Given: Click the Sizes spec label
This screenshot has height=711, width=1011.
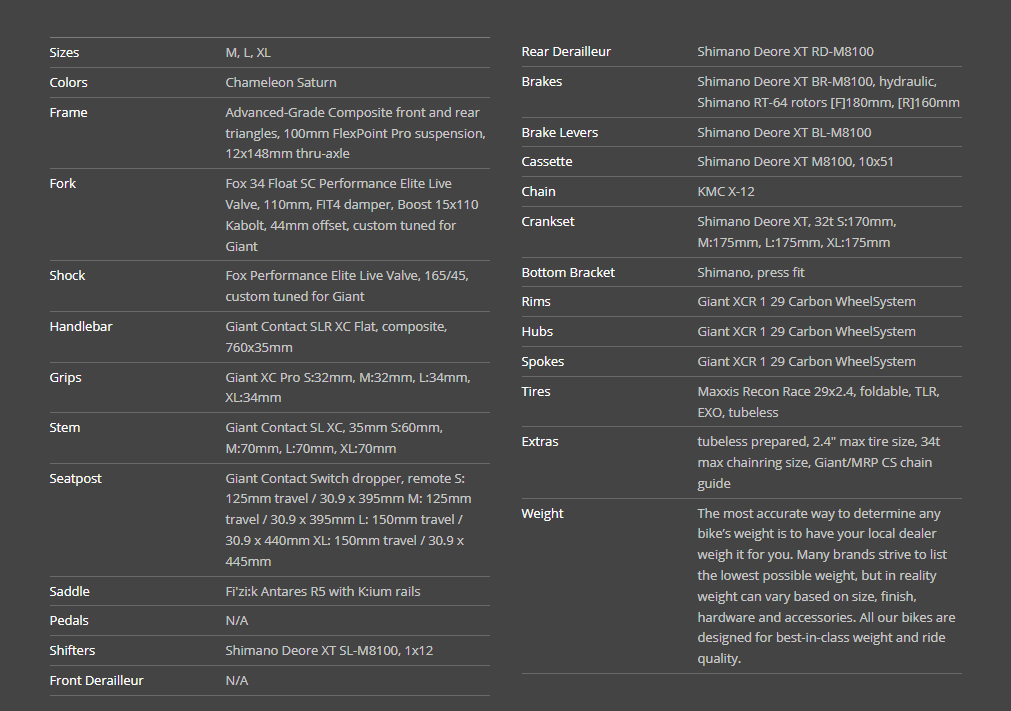Looking at the screenshot, I should (64, 52).
